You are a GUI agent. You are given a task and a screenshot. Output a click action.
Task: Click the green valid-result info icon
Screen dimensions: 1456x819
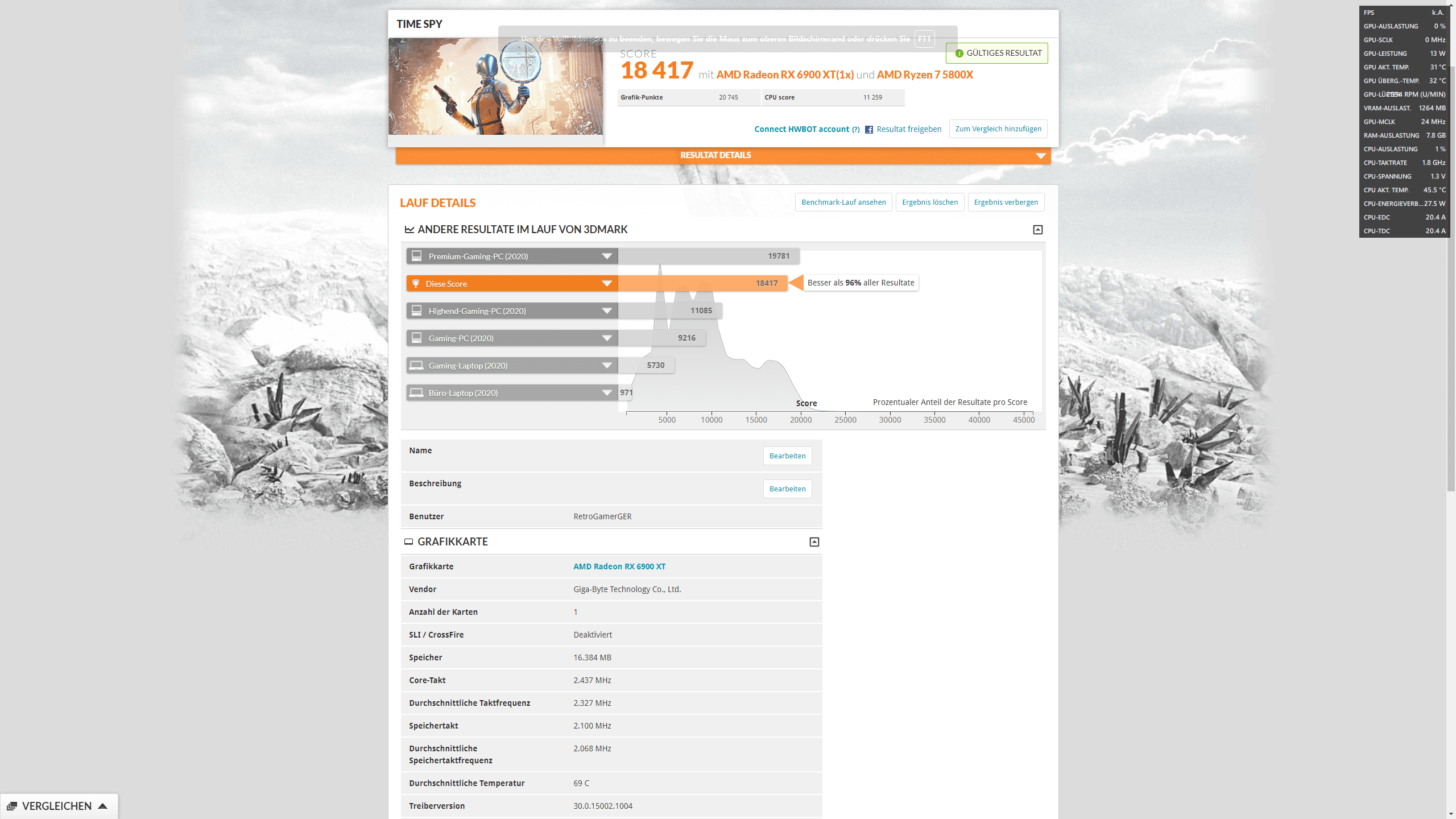pyautogui.click(x=959, y=53)
